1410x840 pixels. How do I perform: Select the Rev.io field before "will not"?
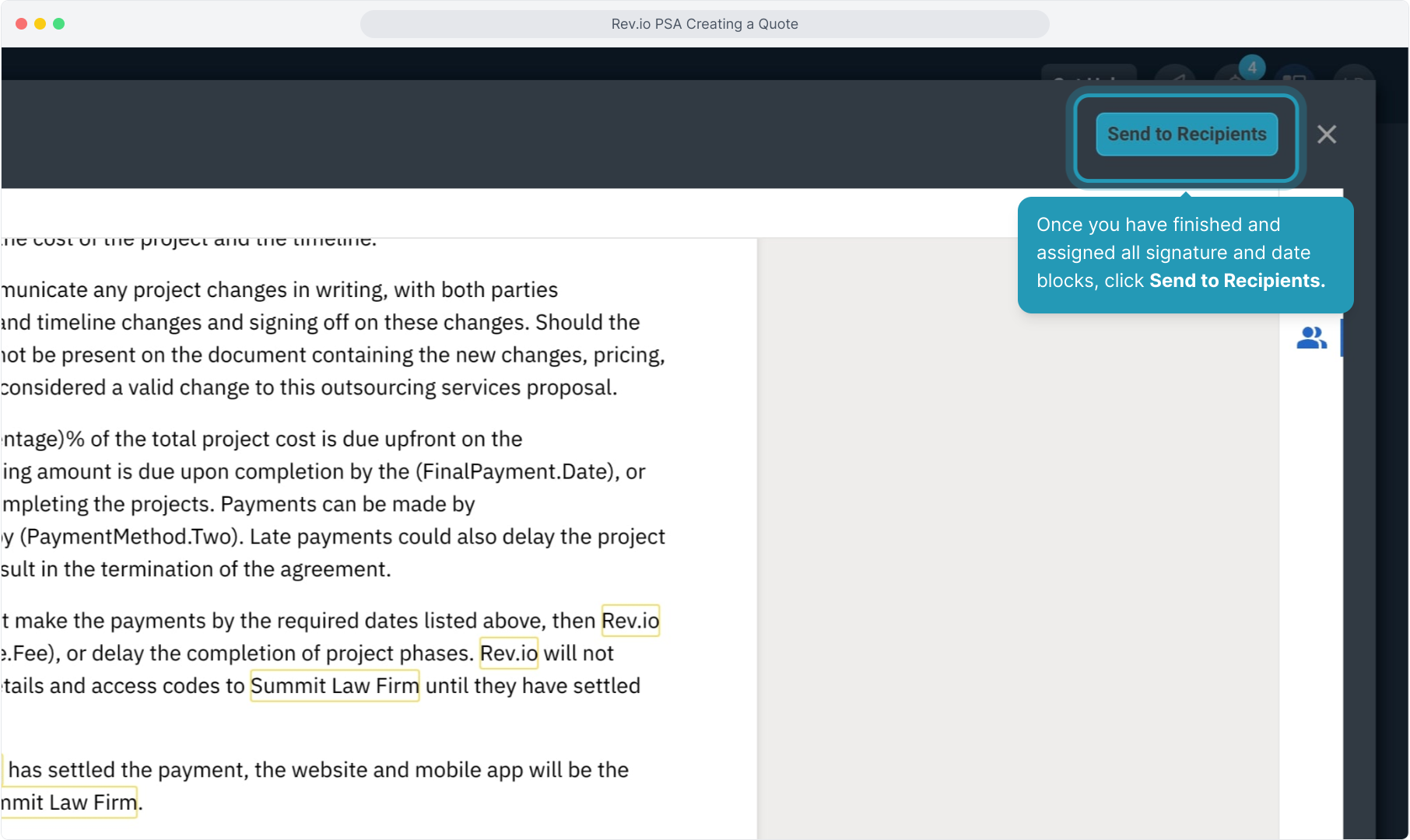pos(509,653)
